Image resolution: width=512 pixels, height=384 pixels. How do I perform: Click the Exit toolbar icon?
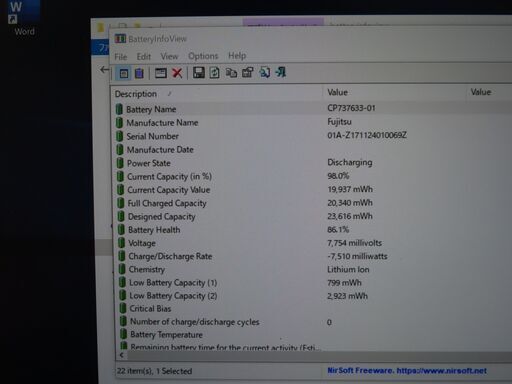coord(281,72)
